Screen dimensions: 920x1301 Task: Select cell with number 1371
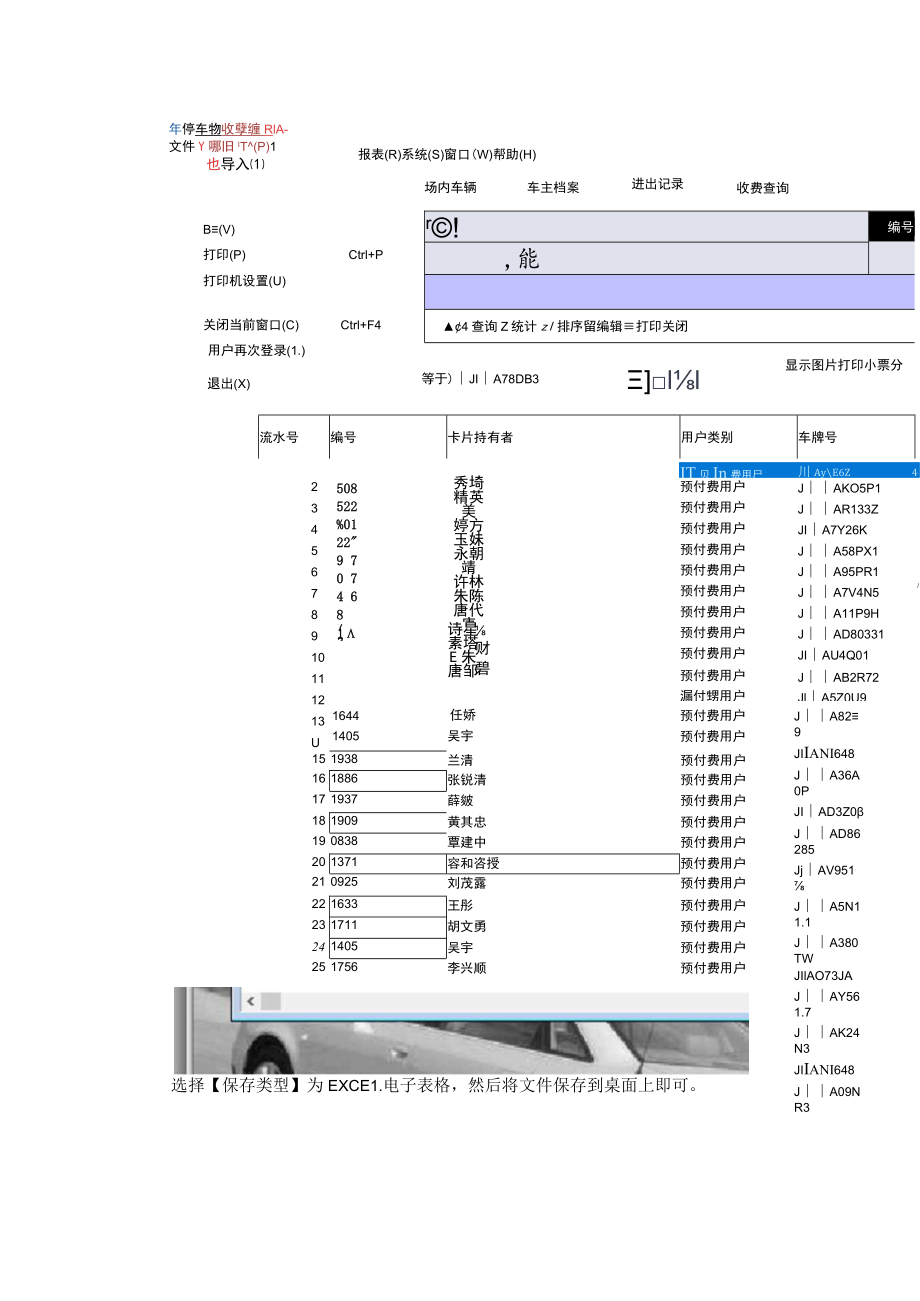344,862
